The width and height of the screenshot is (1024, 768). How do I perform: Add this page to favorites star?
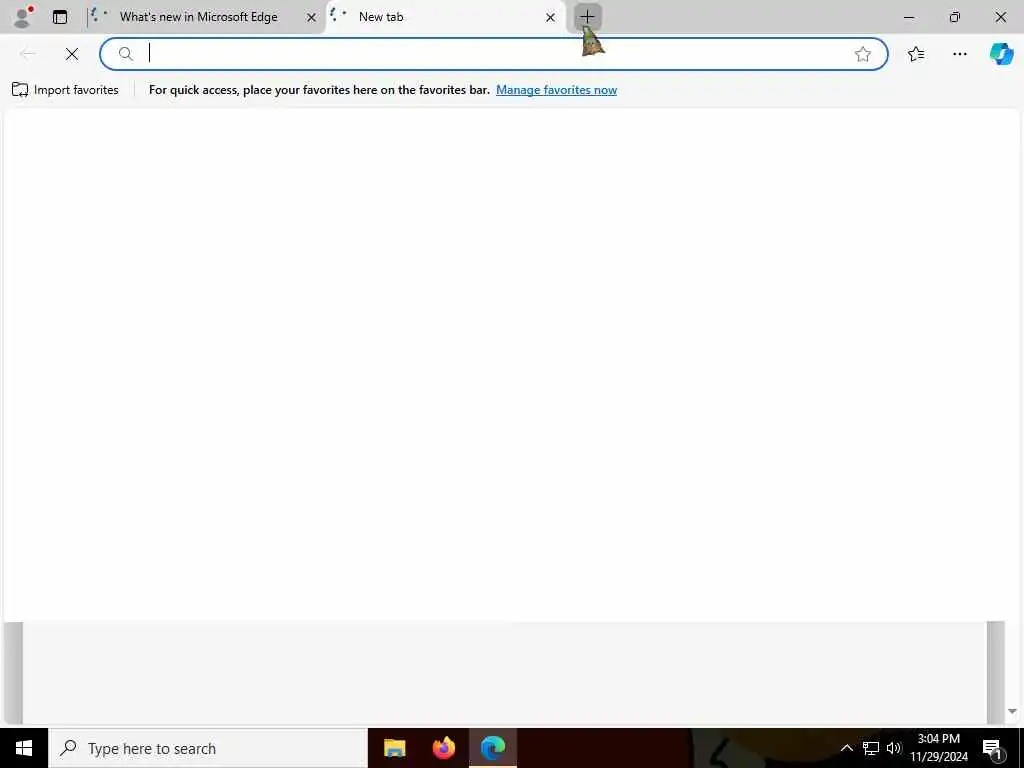point(863,54)
